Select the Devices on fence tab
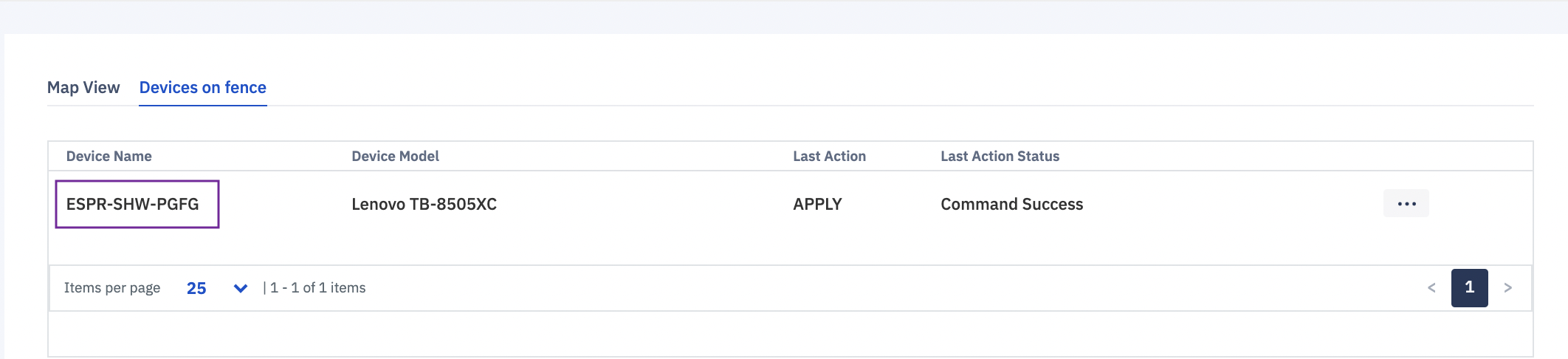The width and height of the screenshot is (1568, 359). coord(203,88)
